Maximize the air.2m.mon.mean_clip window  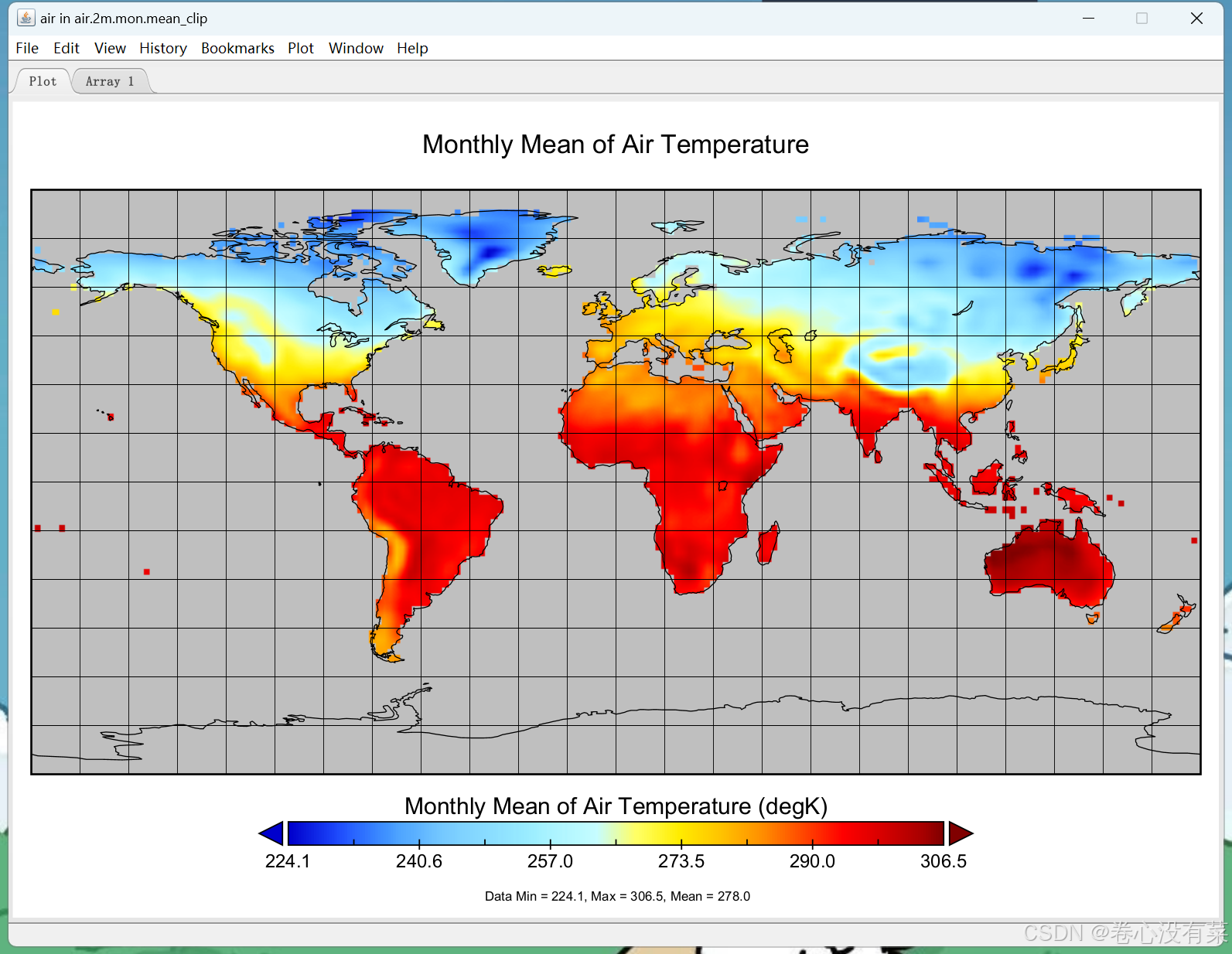[1142, 18]
